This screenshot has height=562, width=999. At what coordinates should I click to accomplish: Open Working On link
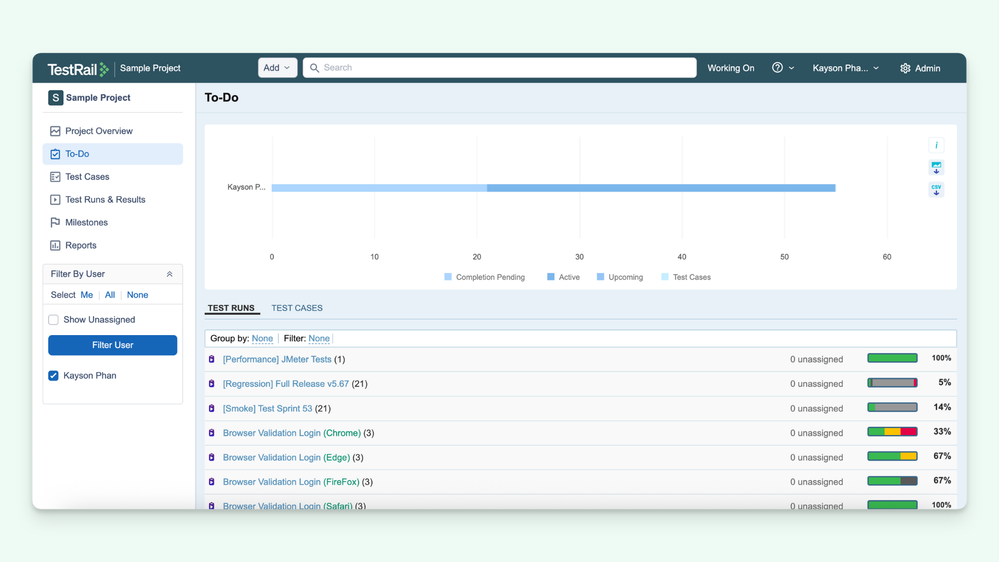coord(731,68)
